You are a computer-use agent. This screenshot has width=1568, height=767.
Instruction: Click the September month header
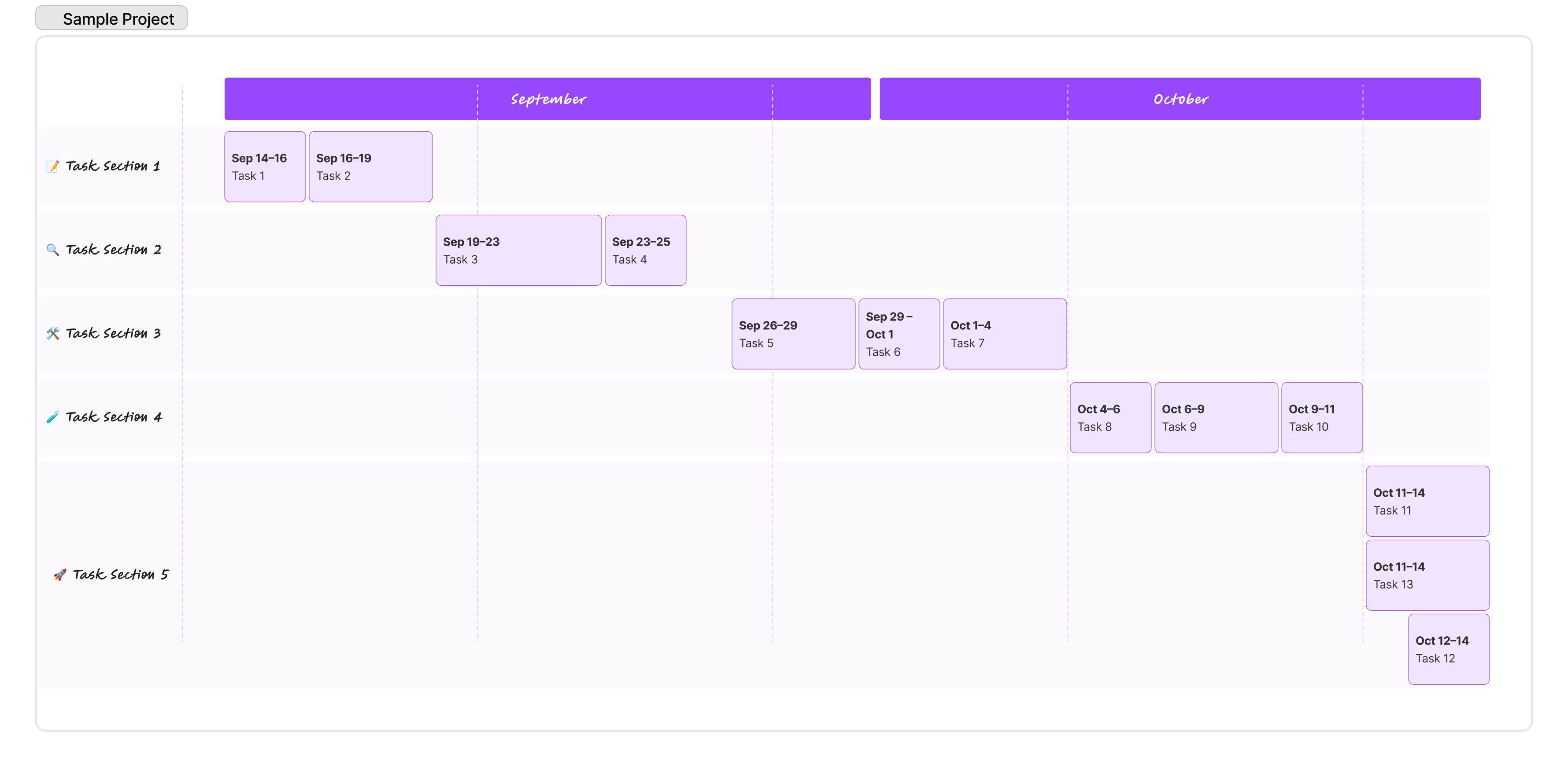click(x=547, y=99)
